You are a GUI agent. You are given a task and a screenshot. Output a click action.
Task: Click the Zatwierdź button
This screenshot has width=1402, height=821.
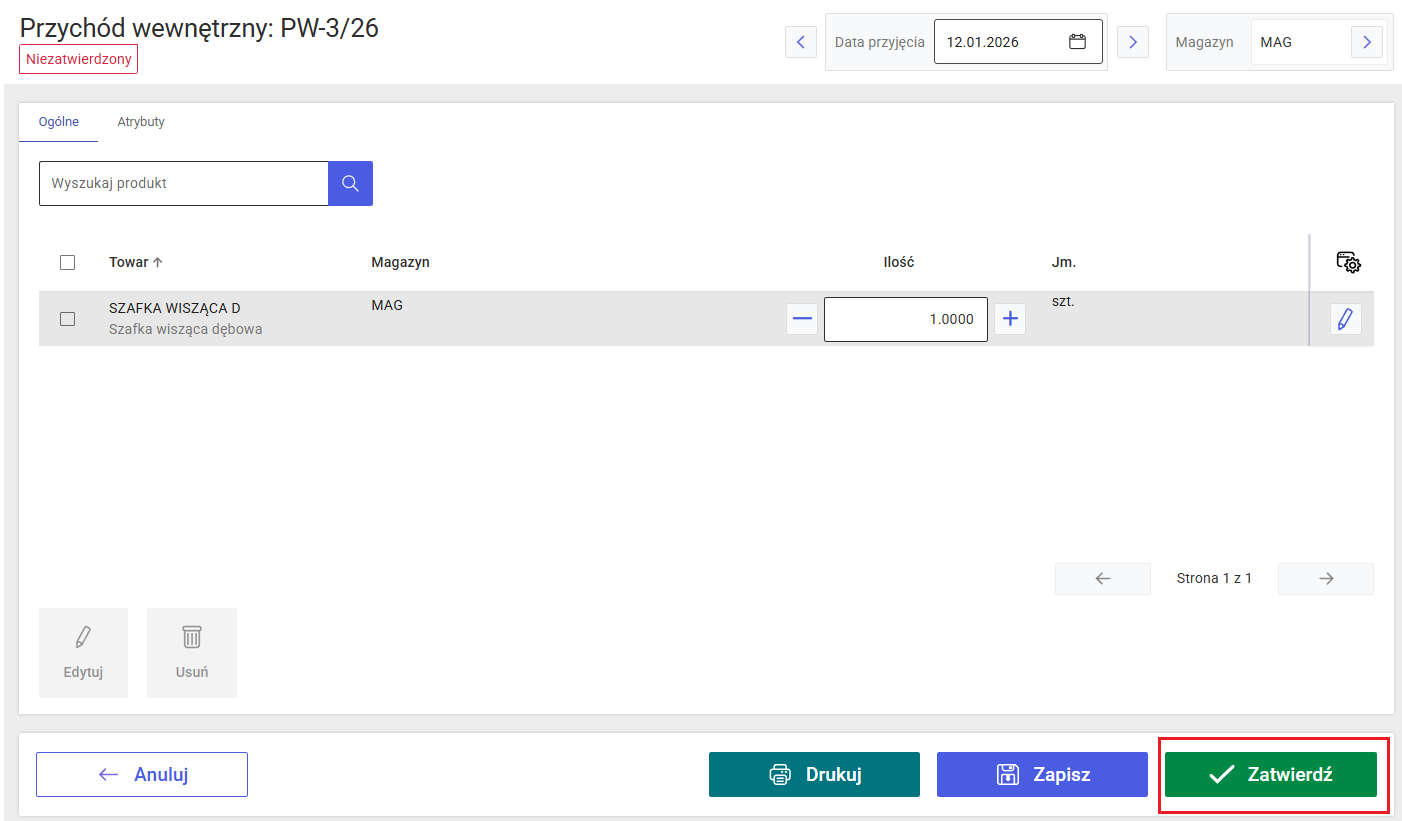pyautogui.click(x=1271, y=775)
